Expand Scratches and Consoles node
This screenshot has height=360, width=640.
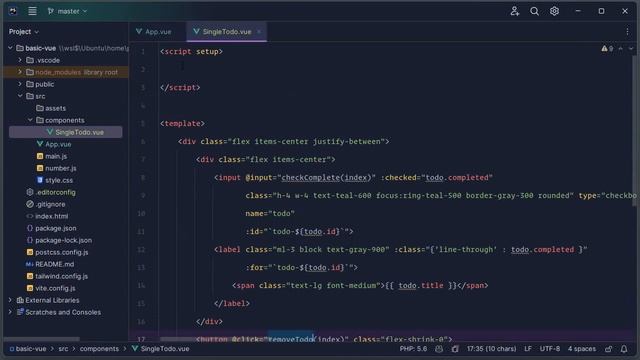[11, 312]
